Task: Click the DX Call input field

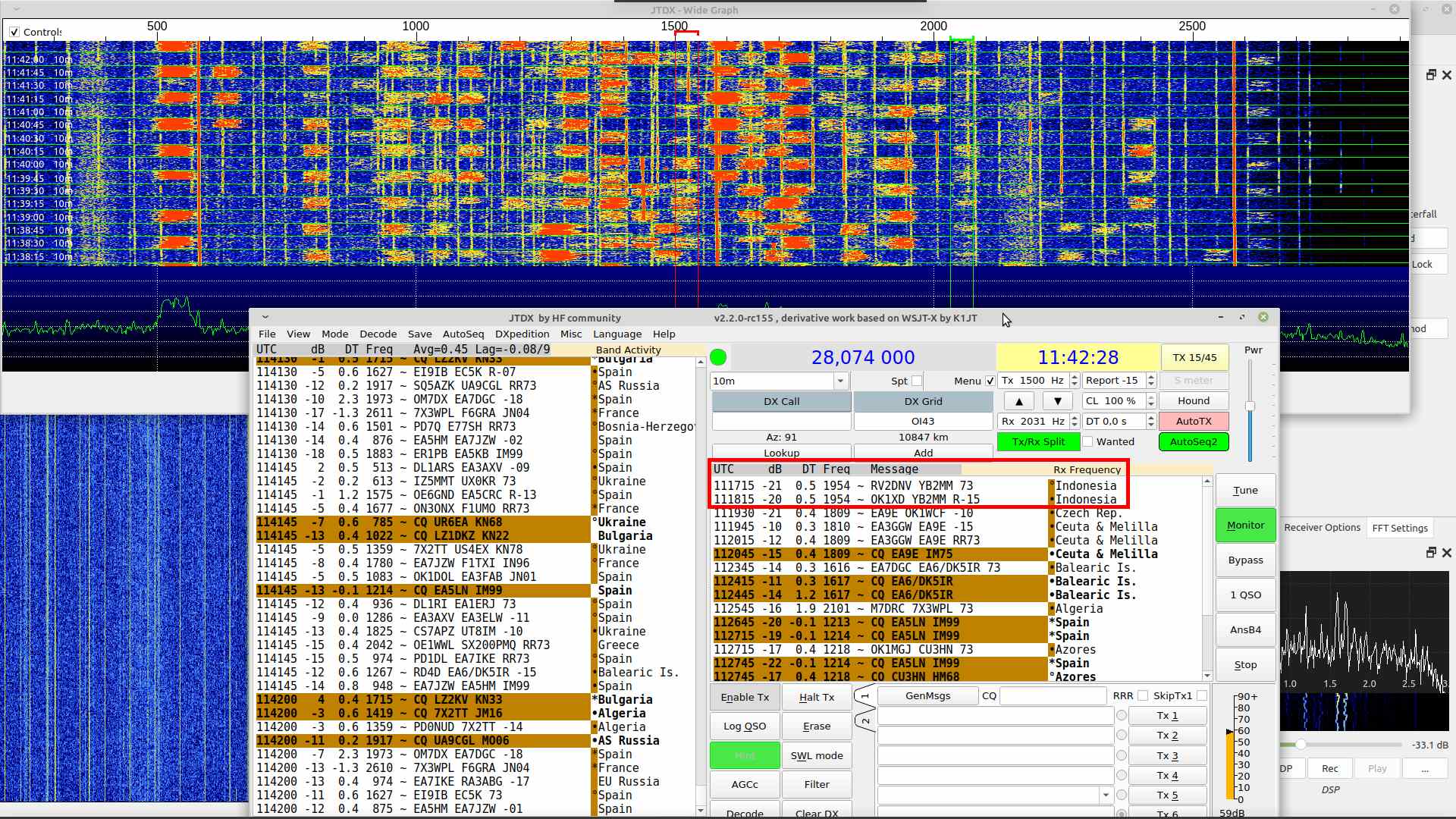Action: coord(781,421)
